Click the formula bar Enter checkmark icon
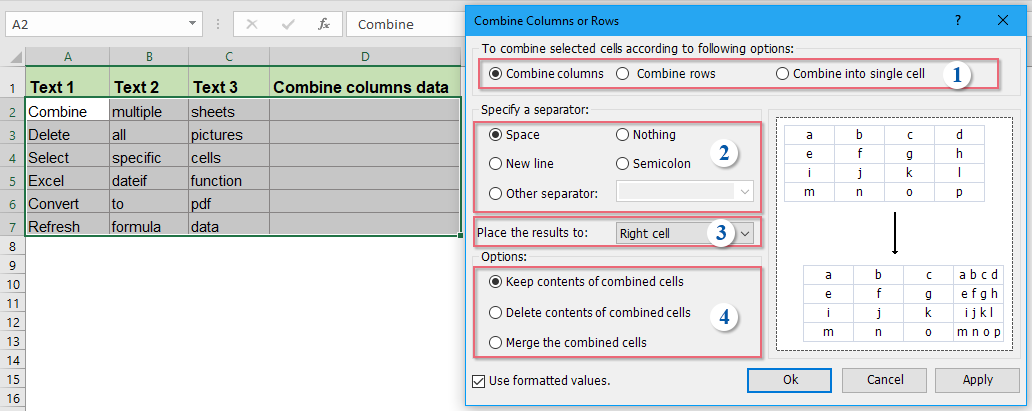Image resolution: width=1032 pixels, height=411 pixels. click(288, 24)
